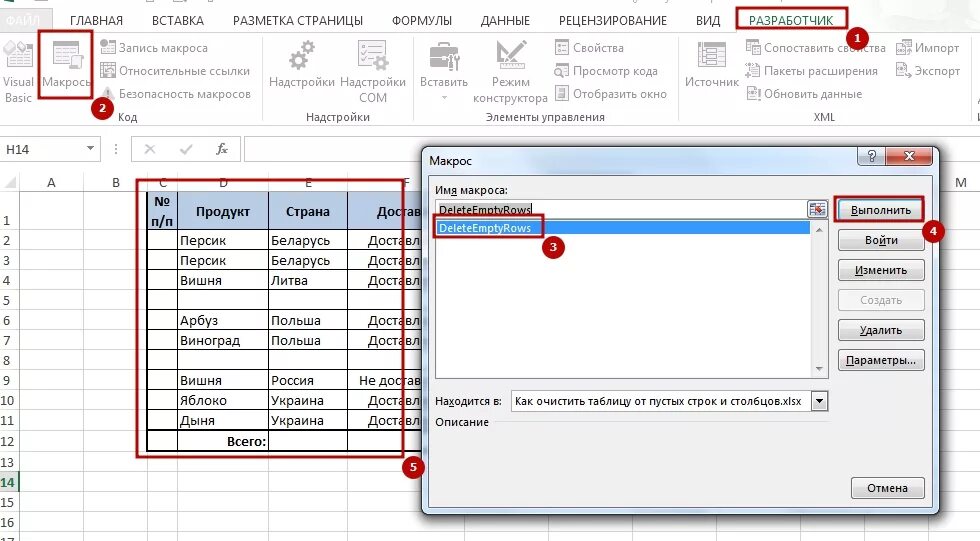The width and height of the screenshot is (980, 541).
Task: Switch to ГЛАВНАЯ tab
Action: 96,21
